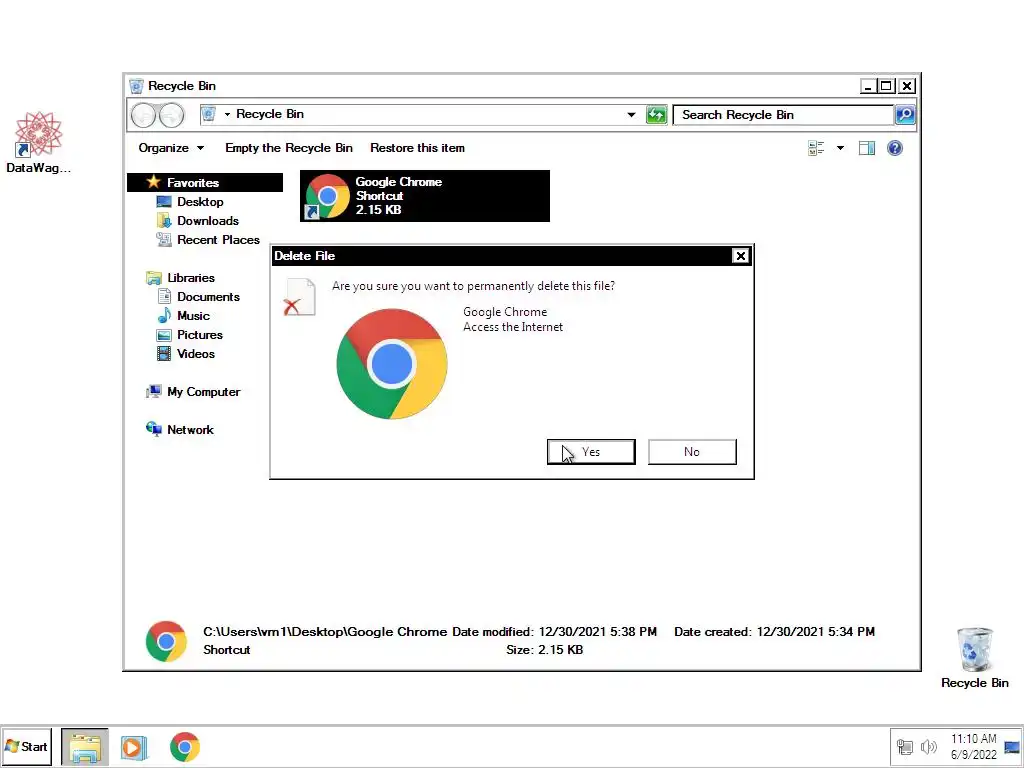
Task: Open the Videos library
Action: (196, 353)
